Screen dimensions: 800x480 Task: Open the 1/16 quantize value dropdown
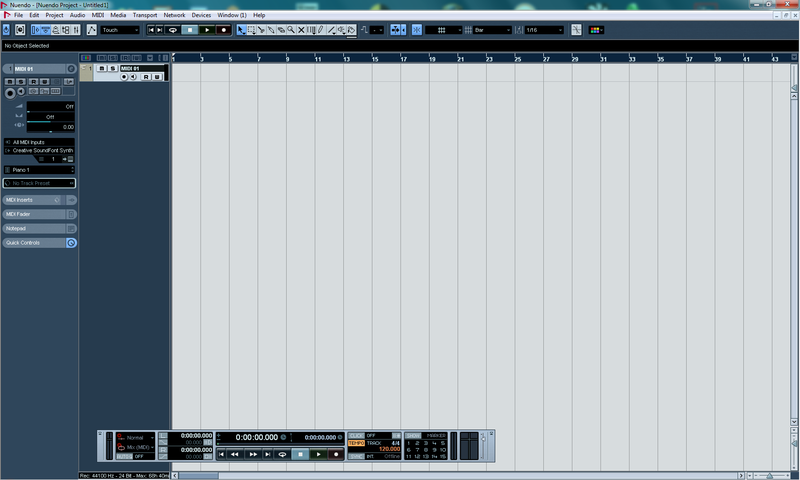pos(545,30)
